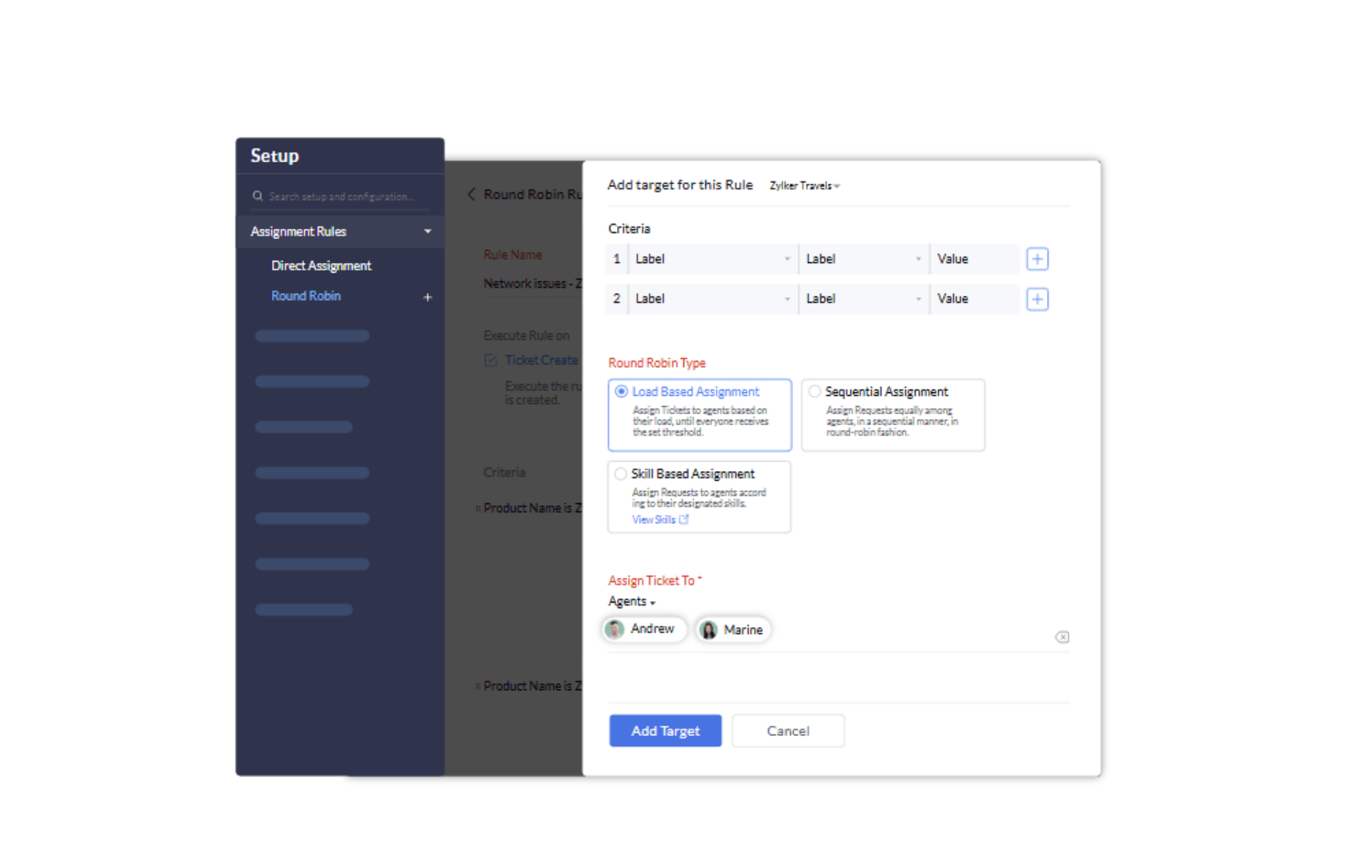Click the plus icon on criteria row 1
Viewport: 1372px width, 868px height.
pos(1037,259)
